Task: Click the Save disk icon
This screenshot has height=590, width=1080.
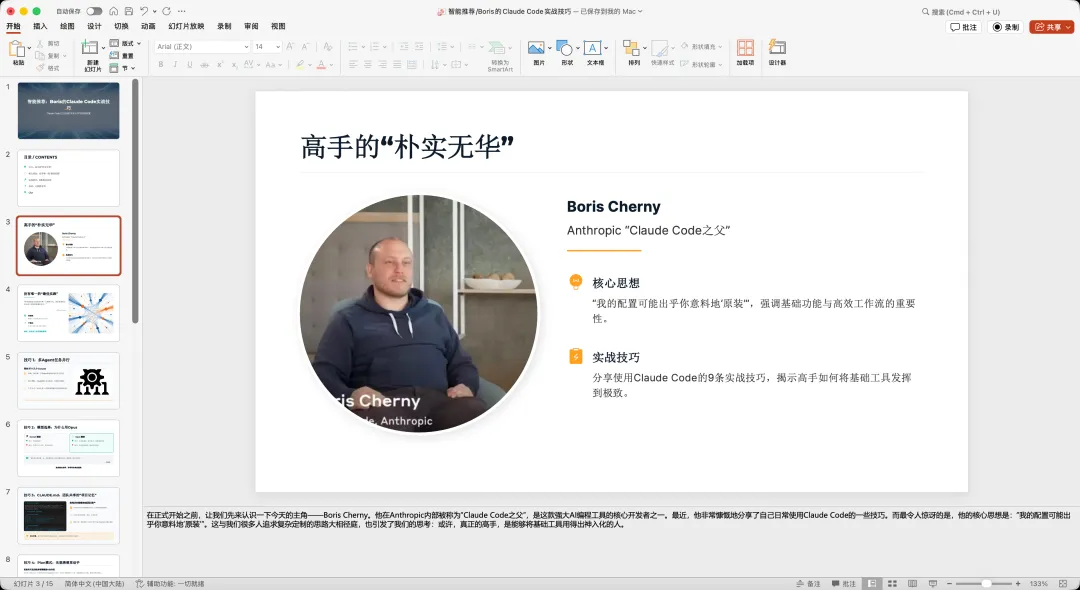Action: pyautogui.click(x=129, y=11)
